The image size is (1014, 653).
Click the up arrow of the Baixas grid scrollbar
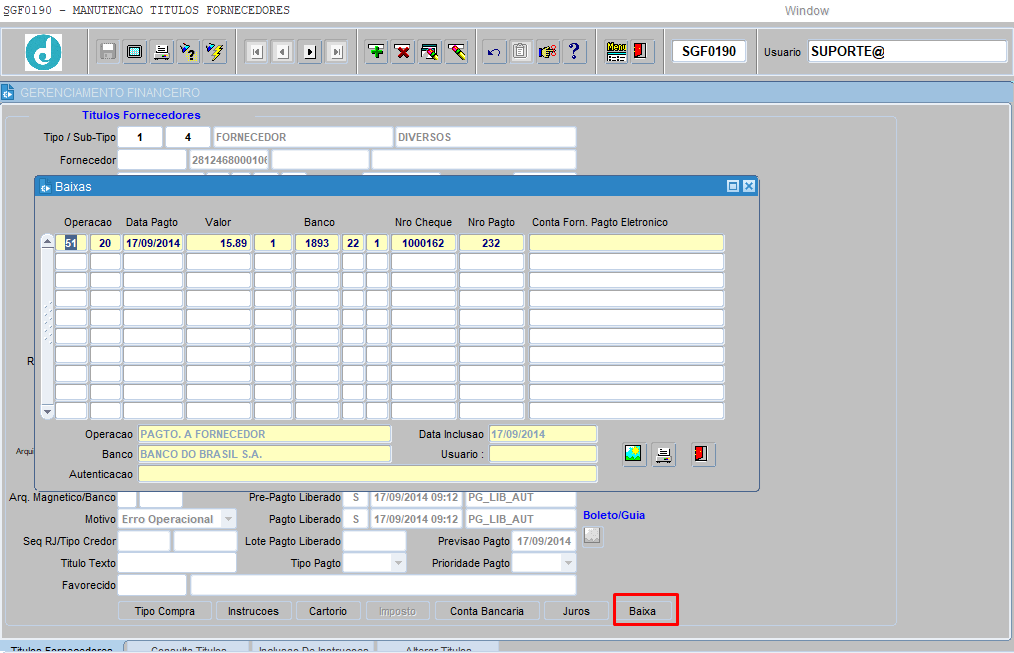point(47,241)
